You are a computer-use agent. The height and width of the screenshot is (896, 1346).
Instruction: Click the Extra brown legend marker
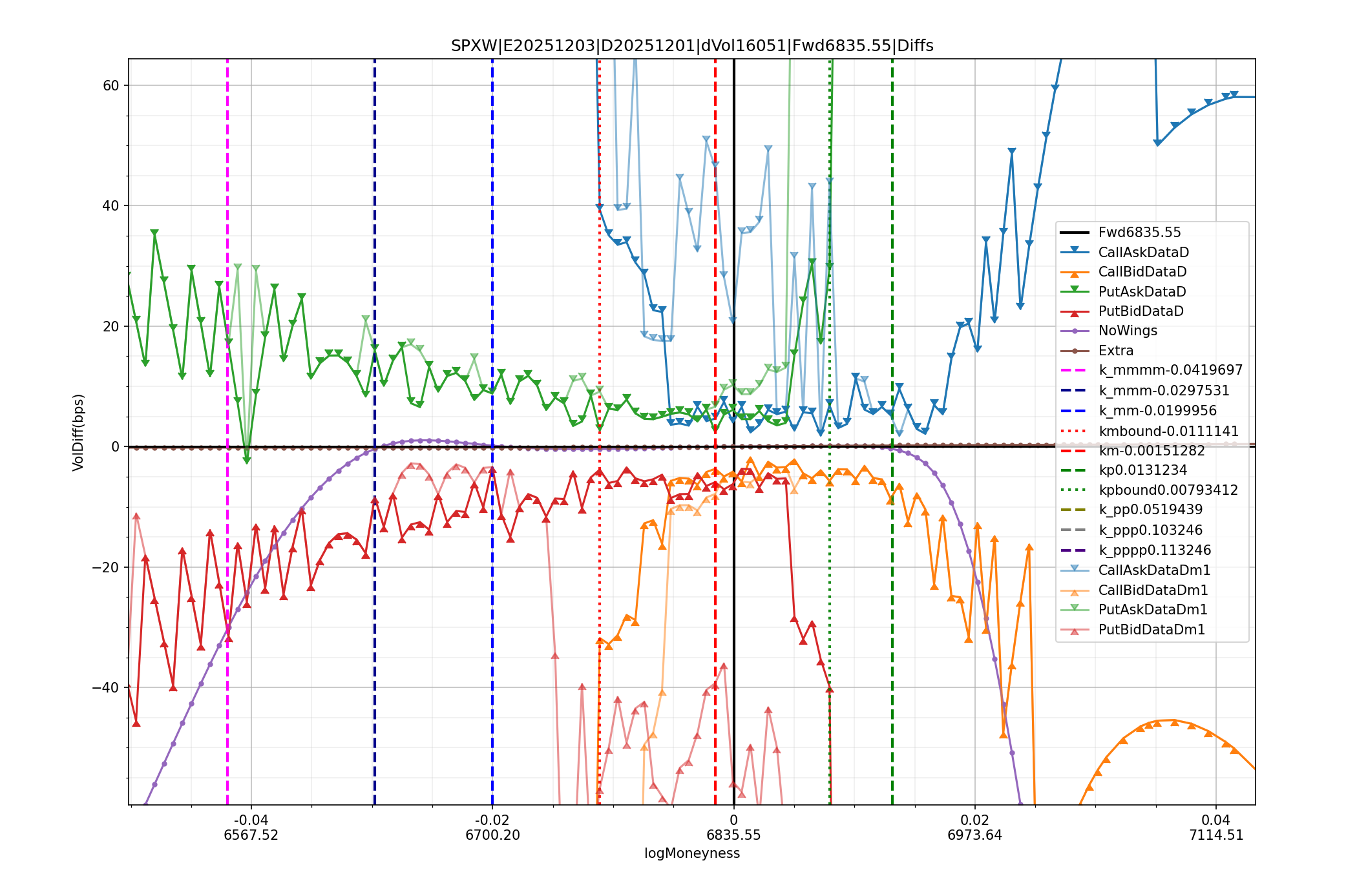click(x=1074, y=351)
